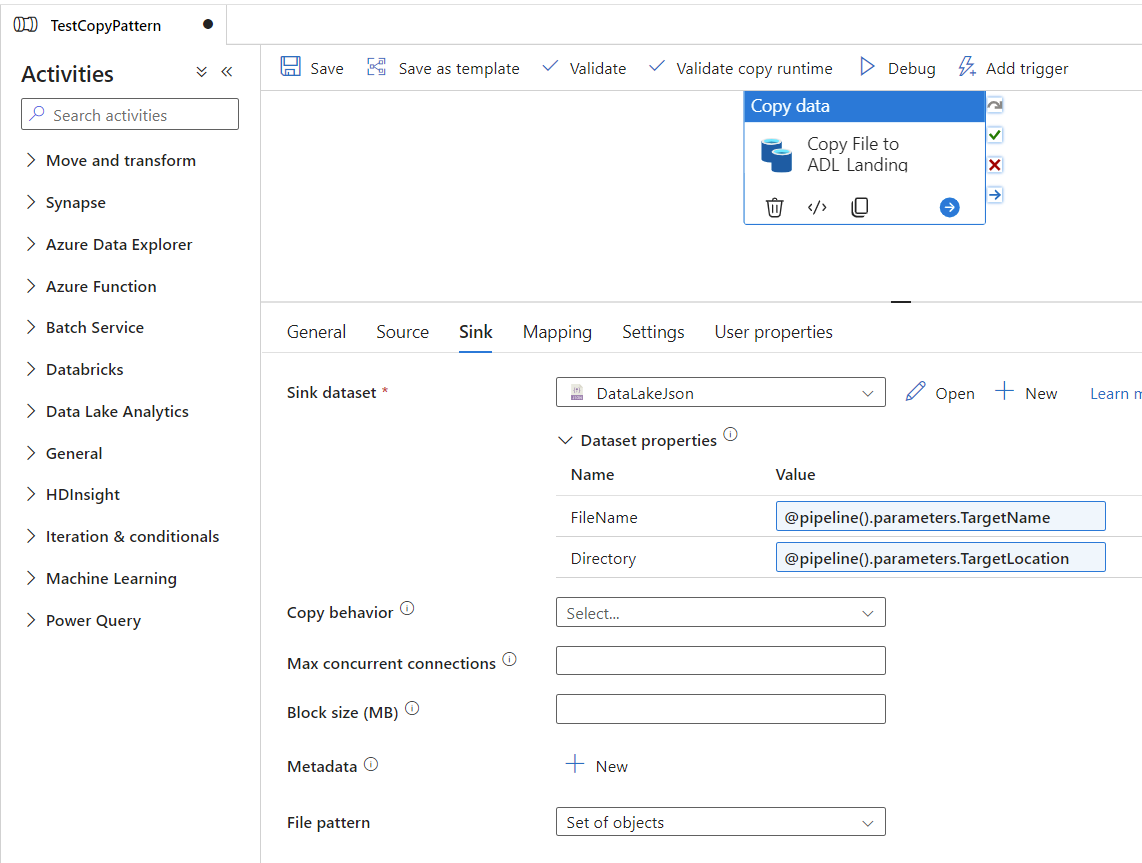
Task: Select the Sink tab
Action: [x=476, y=332]
